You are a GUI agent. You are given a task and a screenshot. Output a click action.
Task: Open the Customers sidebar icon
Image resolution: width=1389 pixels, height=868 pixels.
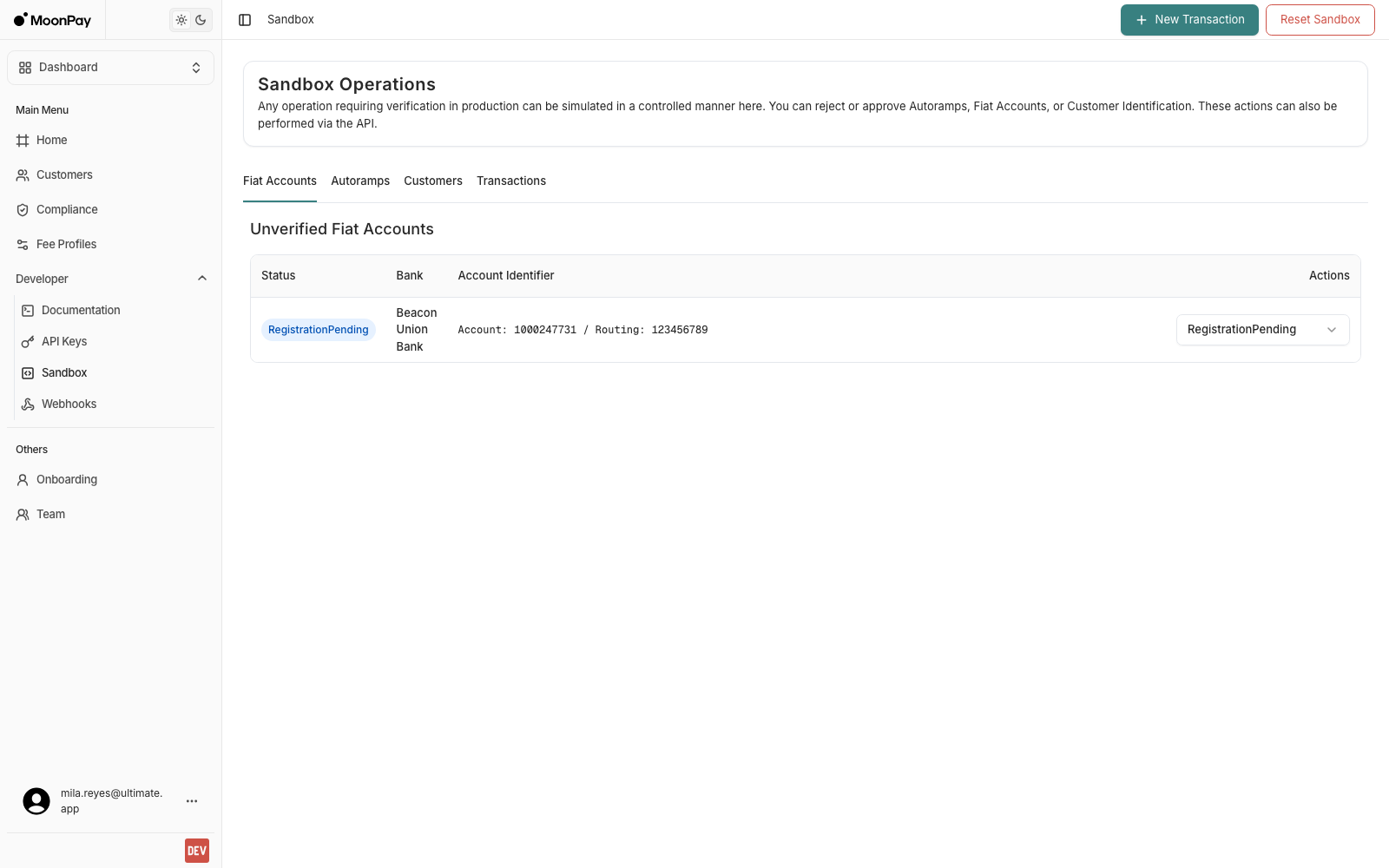pos(23,175)
